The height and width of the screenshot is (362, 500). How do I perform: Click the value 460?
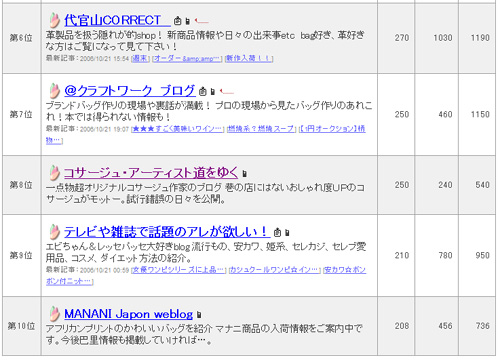445,115
